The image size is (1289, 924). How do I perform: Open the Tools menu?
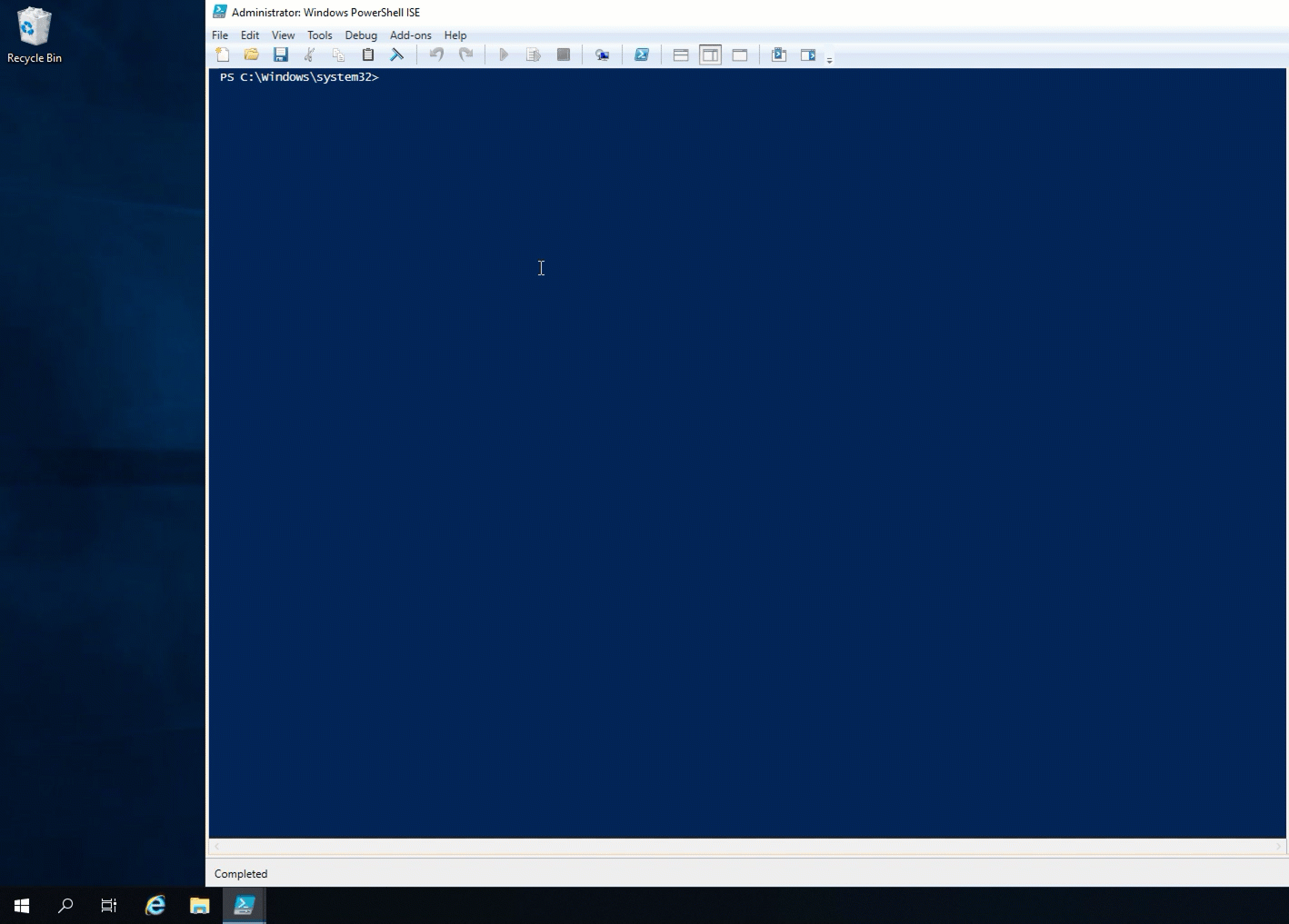[320, 35]
